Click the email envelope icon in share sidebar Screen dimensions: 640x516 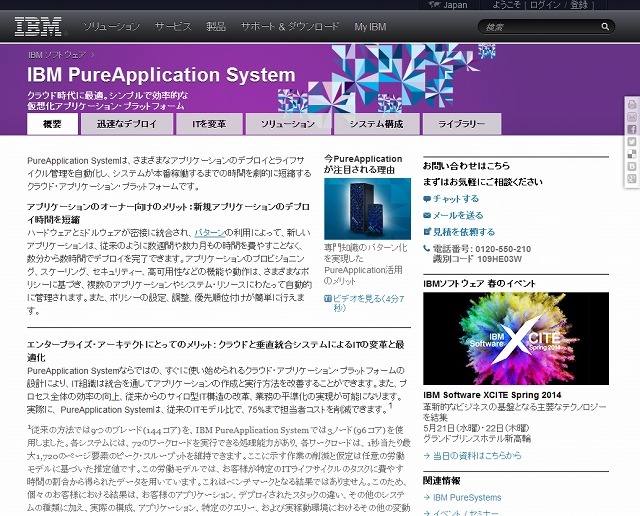[632, 117]
